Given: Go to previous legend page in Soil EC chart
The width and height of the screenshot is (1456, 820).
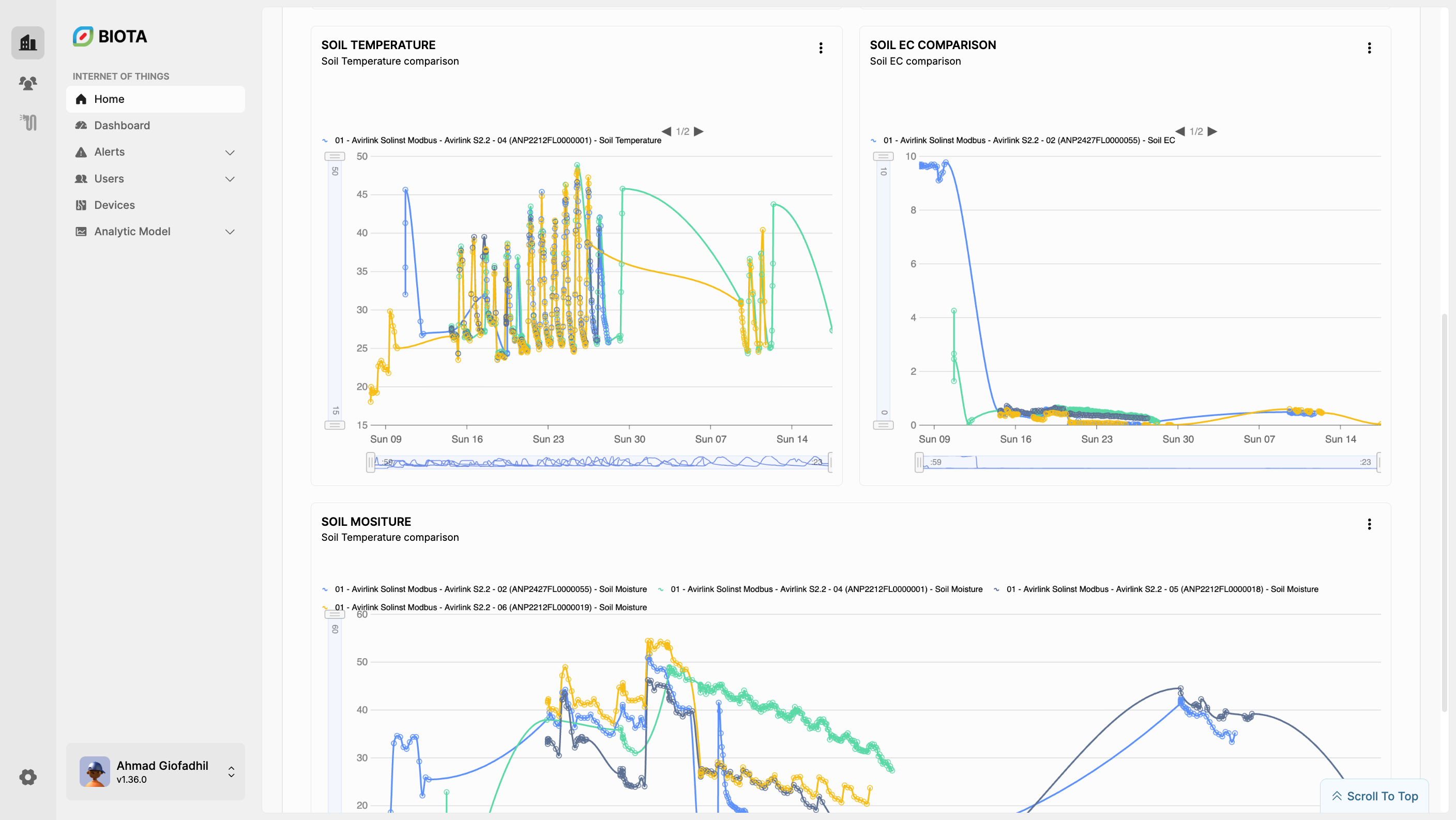Looking at the screenshot, I should click(x=1180, y=131).
